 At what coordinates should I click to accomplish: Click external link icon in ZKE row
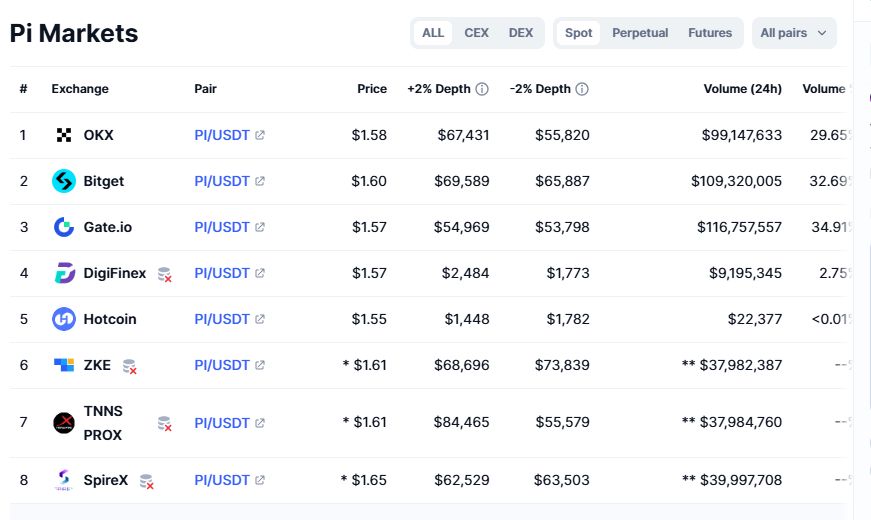[x=260, y=365]
